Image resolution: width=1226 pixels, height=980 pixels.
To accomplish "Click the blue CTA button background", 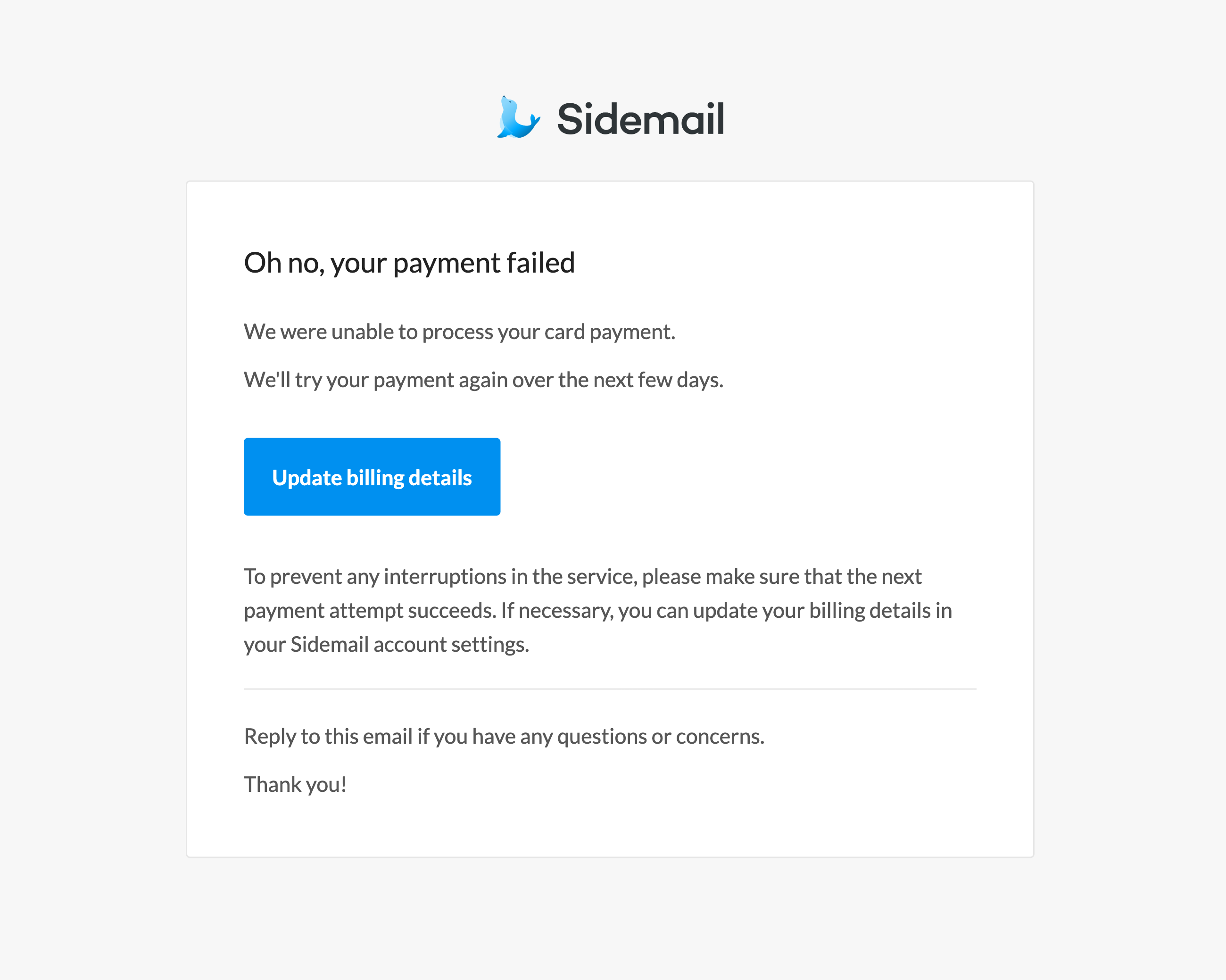I will pyautogui.click(x=373, y=476).
